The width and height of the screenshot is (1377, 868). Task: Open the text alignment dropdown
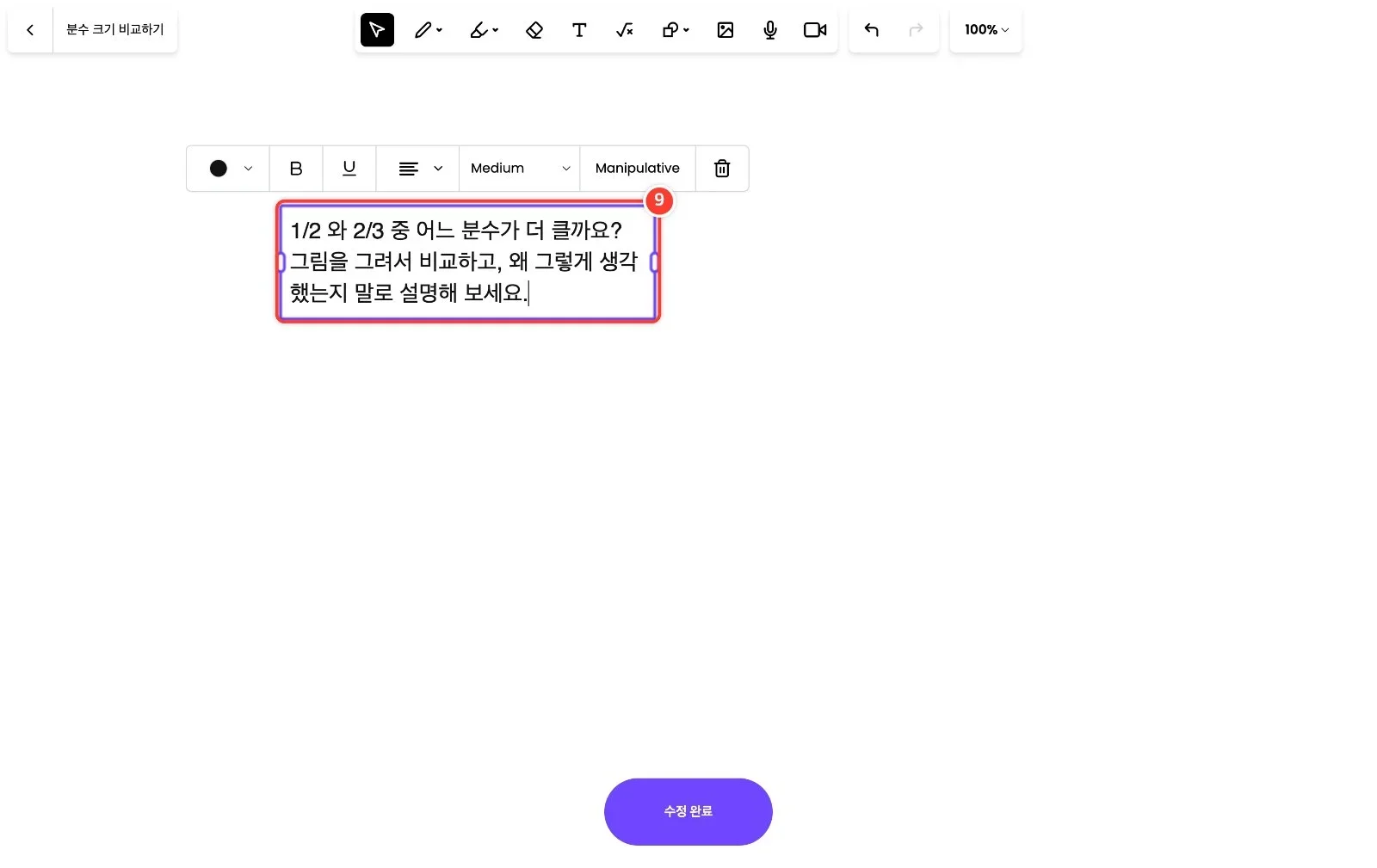click(x=418, y=169)
